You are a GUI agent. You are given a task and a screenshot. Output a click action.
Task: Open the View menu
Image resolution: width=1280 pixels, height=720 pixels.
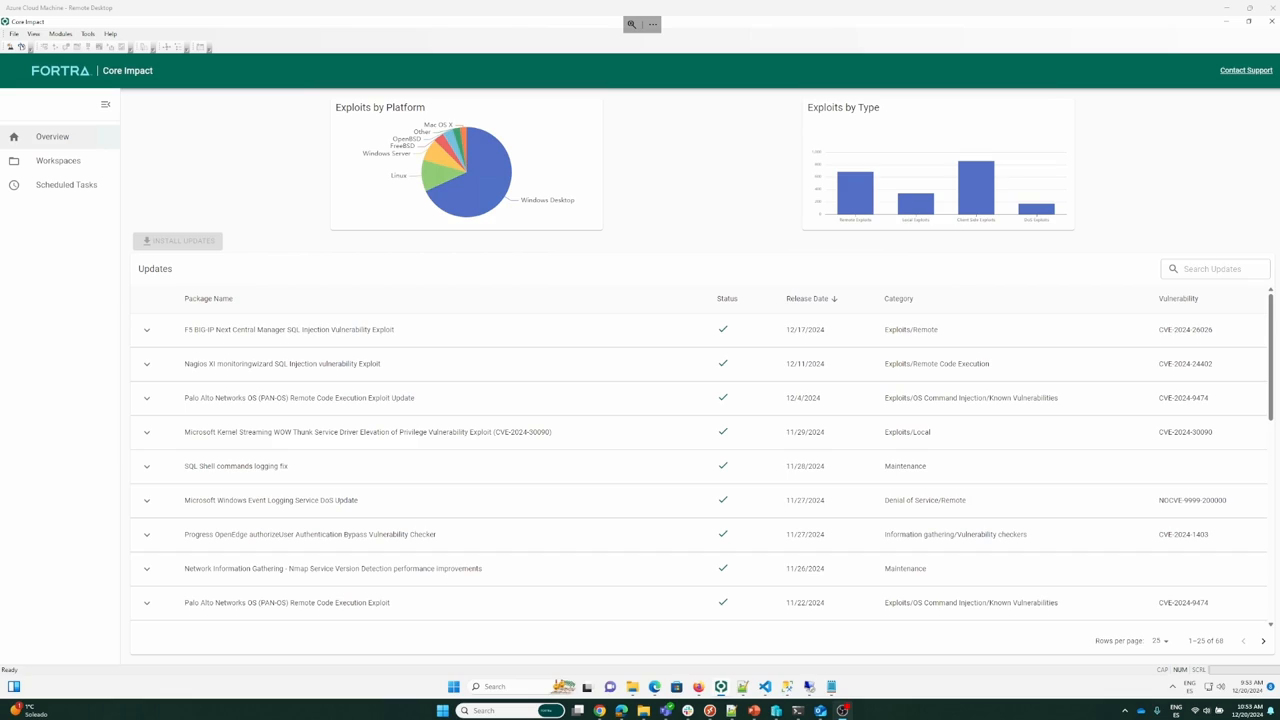[33, 34]
